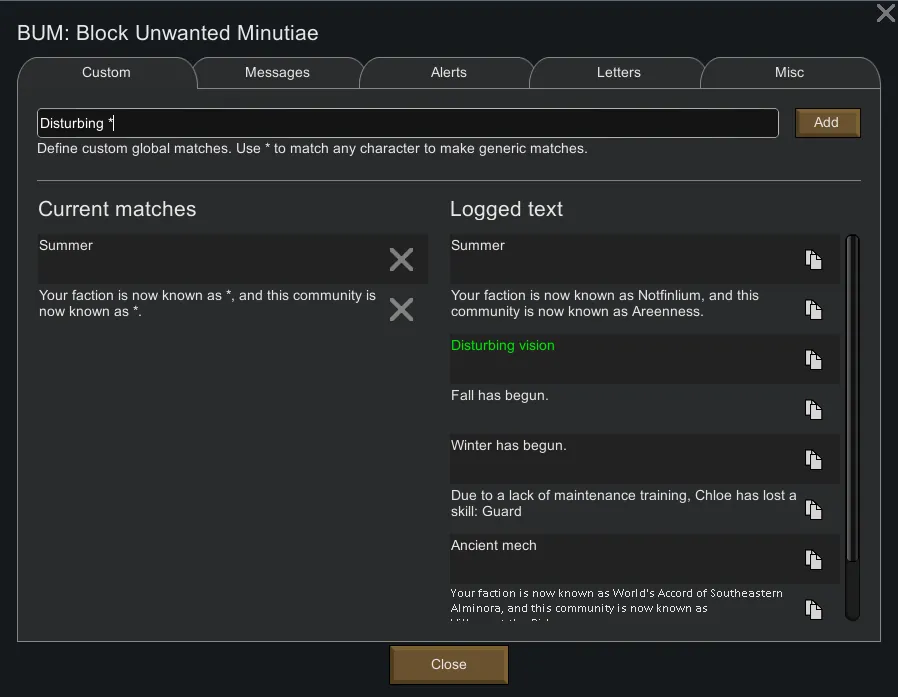Copy the logged 'Summer' text
Screen dimensions: 898x697
tap(814, 260)
